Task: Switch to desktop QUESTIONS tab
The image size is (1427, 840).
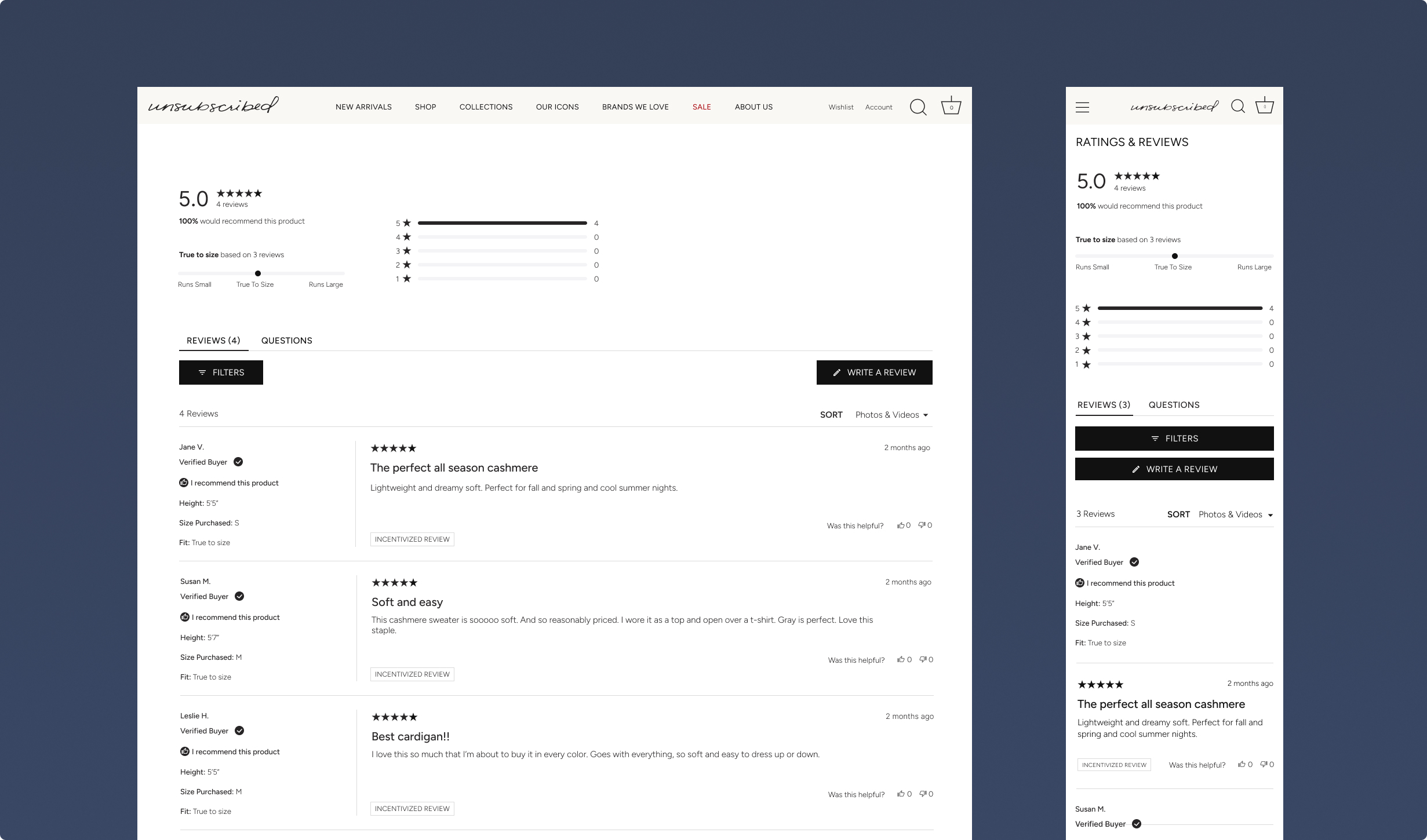Action: pos(286,341)
